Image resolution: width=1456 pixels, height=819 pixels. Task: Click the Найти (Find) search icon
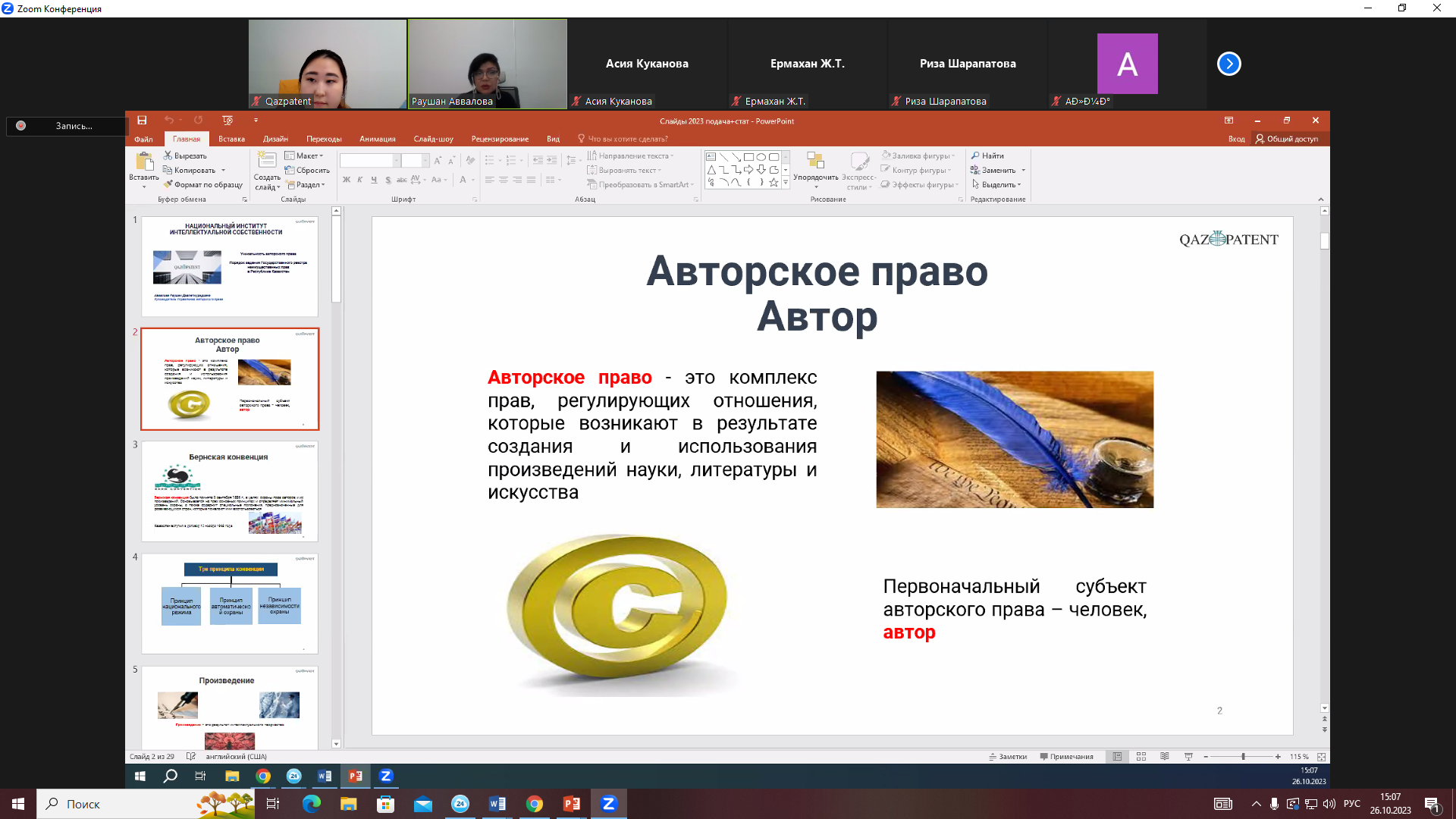pos(976,155)
